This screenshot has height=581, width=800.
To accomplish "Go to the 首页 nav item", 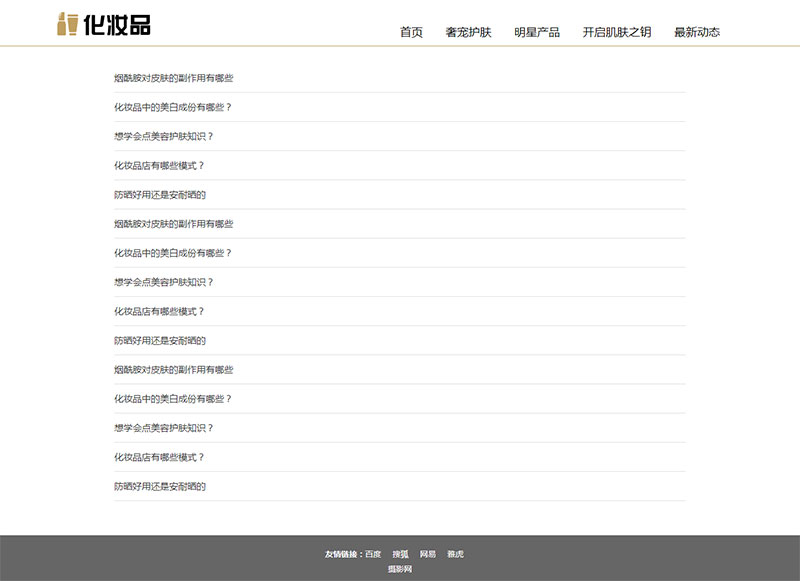I will [411, 32].
